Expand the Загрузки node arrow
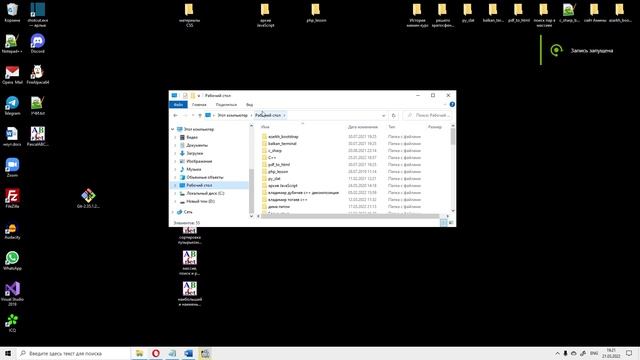This screenshot has height=360, width=640. [x=176, y=153]
